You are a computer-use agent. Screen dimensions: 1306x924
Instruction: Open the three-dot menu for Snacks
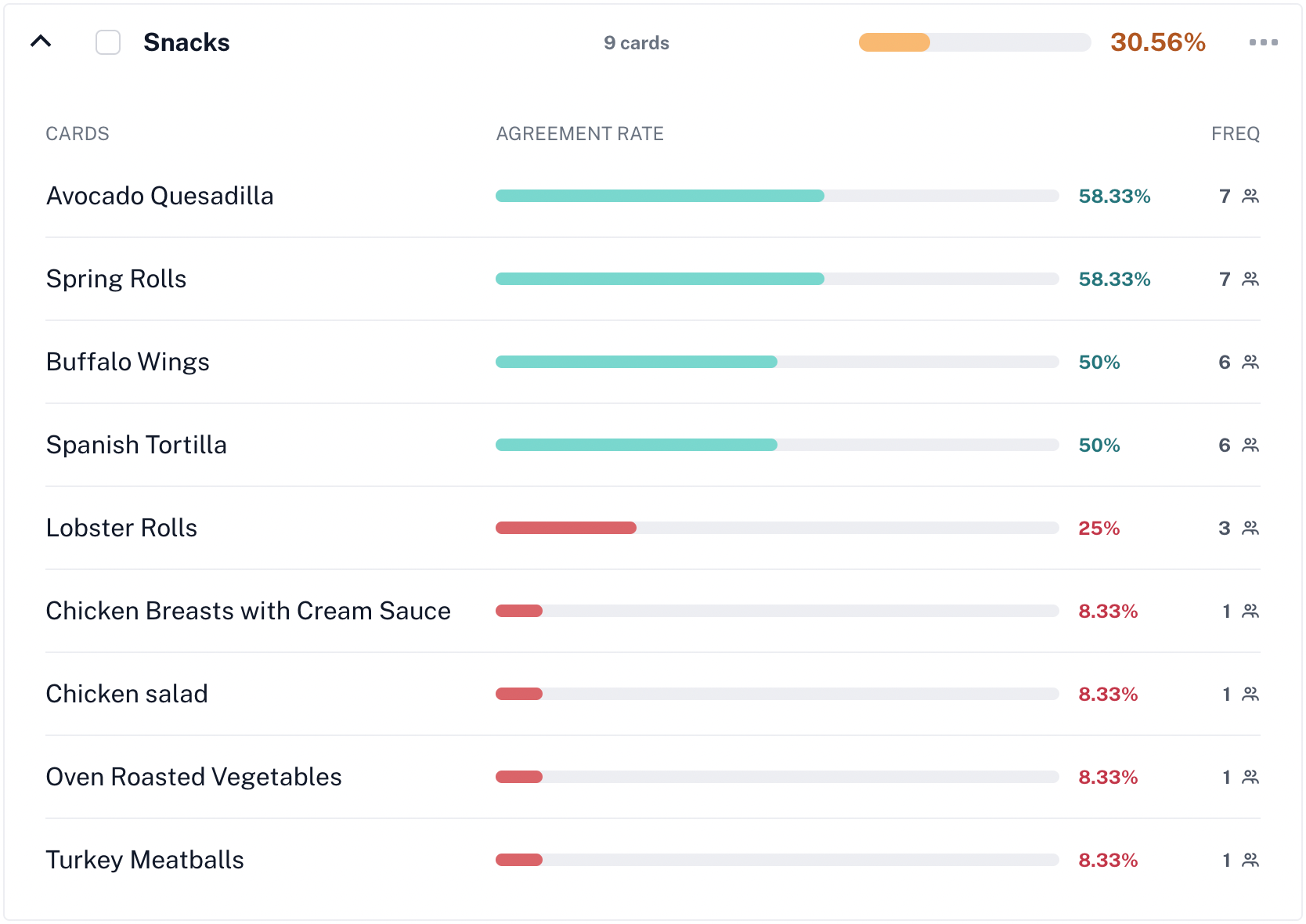[x=1263, y=42]
